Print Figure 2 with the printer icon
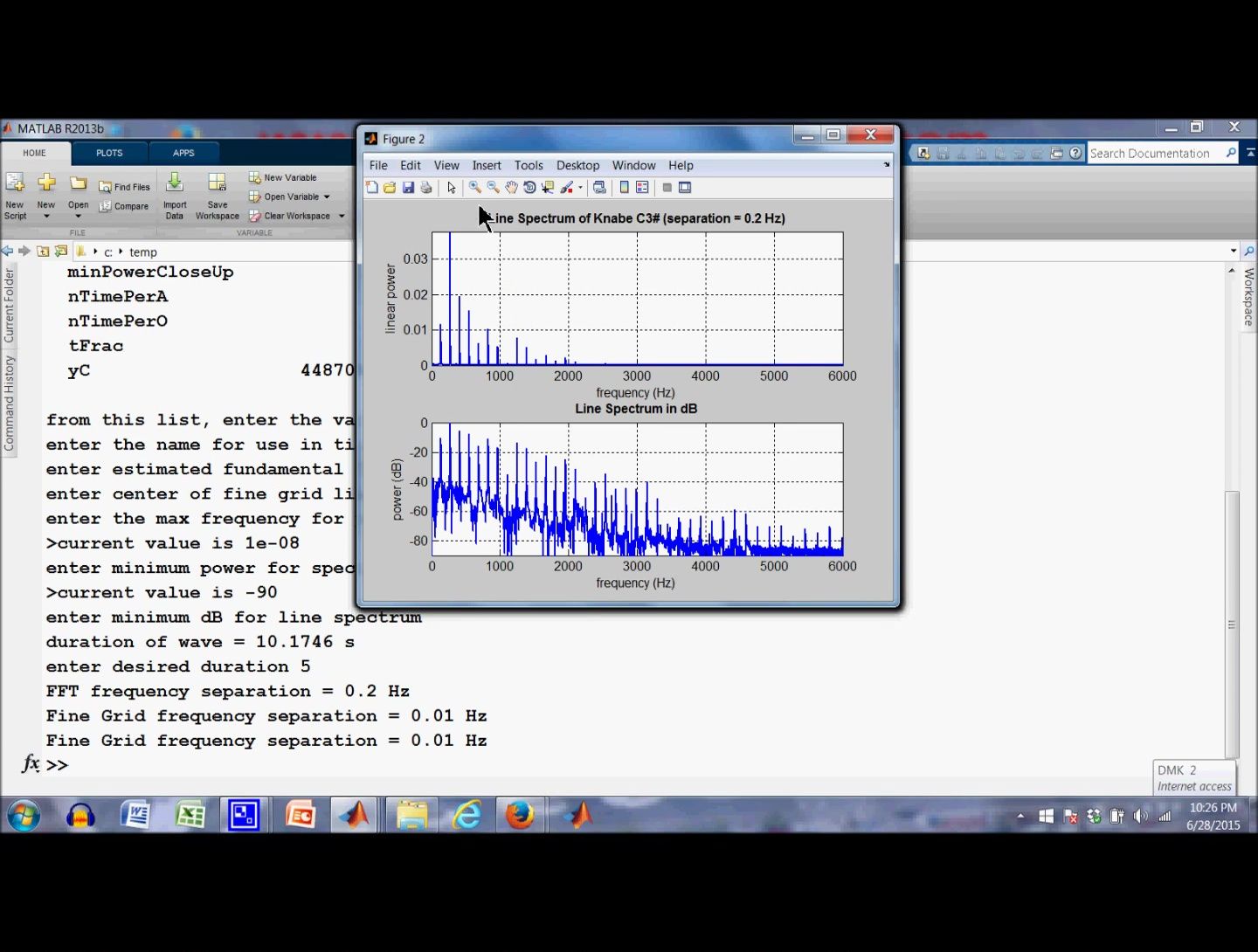This screenshot has height=952, width=1258. [426, 188]
